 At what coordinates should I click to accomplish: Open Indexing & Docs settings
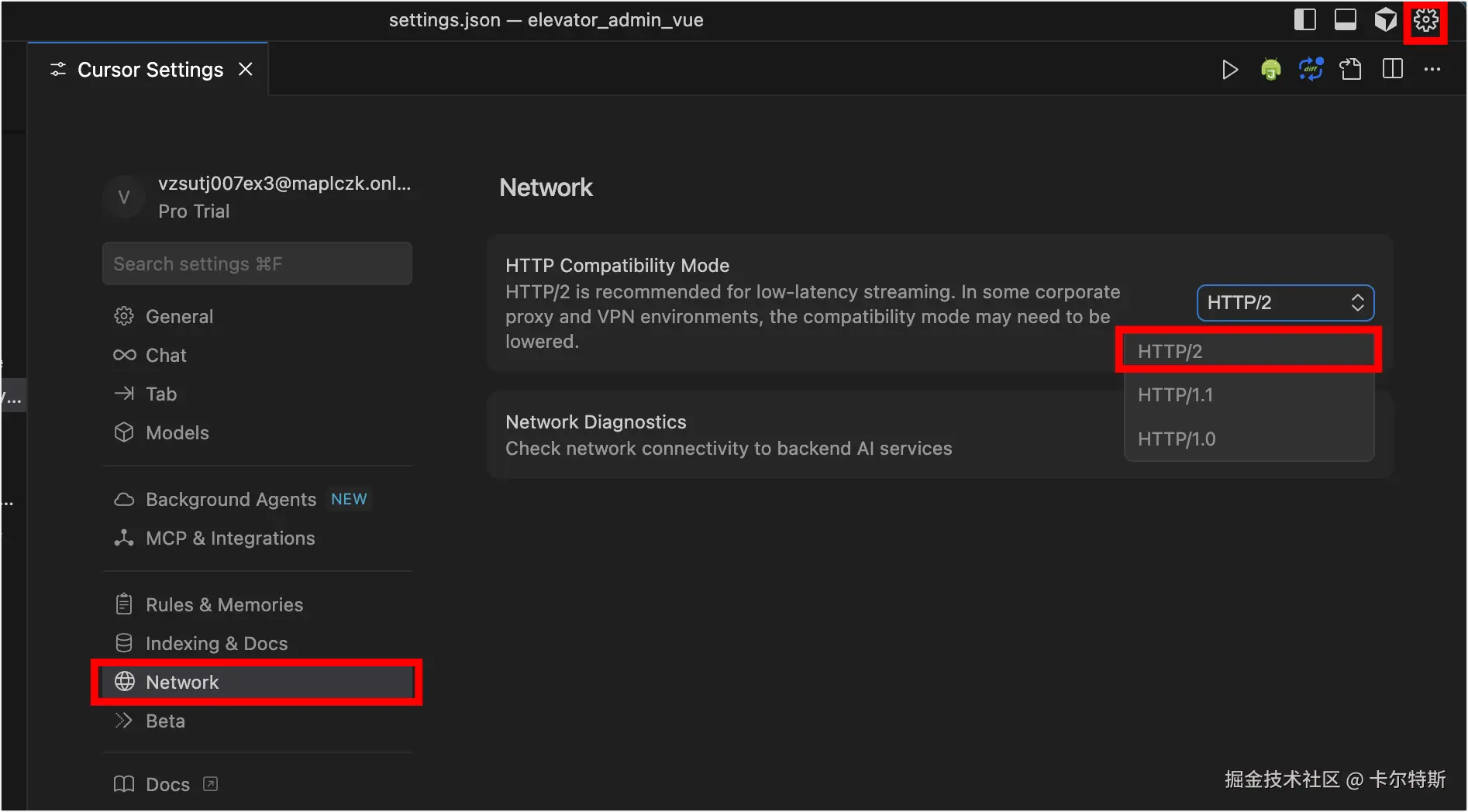click(257, 643)
